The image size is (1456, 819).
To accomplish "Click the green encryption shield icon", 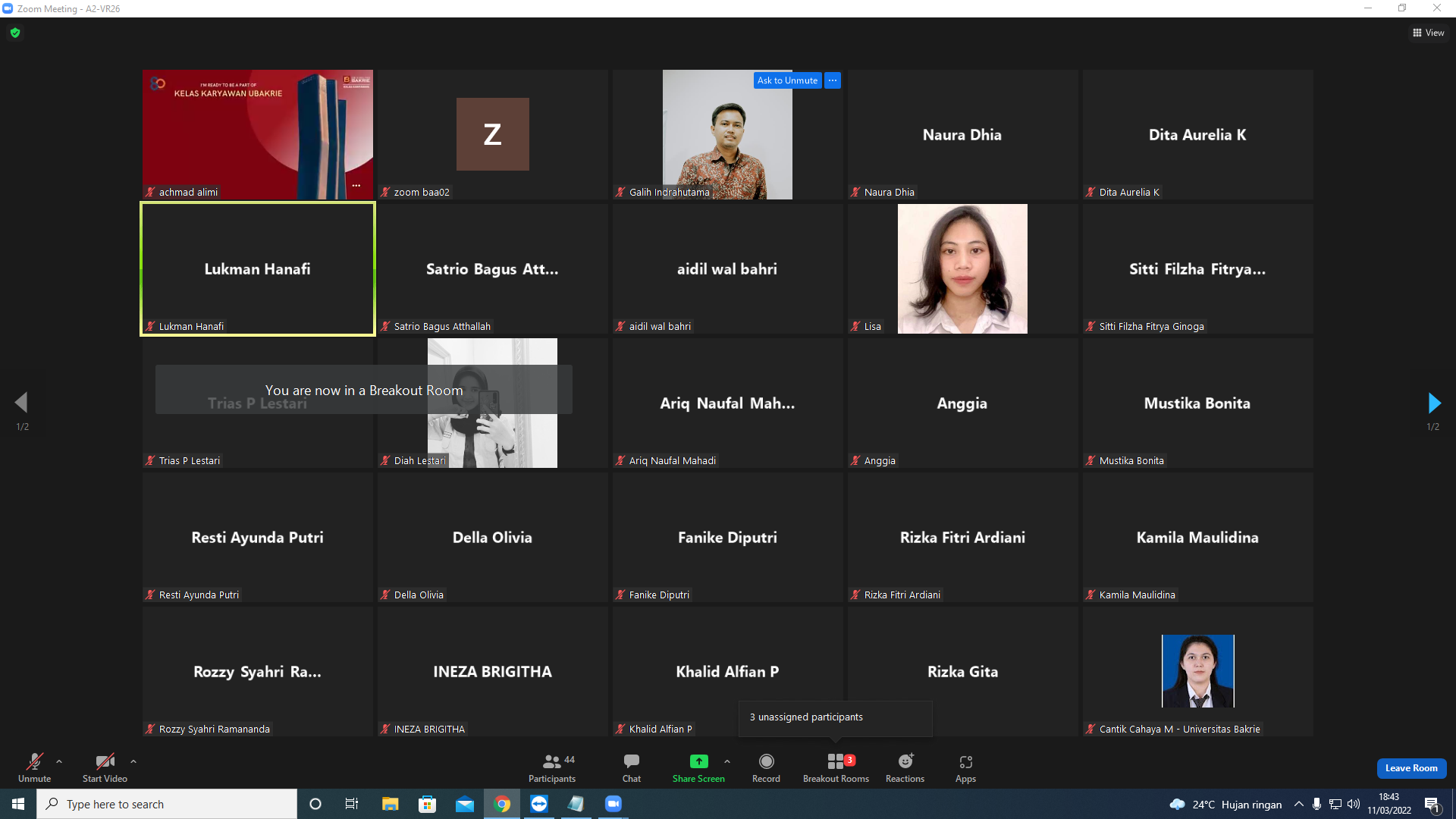I will (15, 33).
